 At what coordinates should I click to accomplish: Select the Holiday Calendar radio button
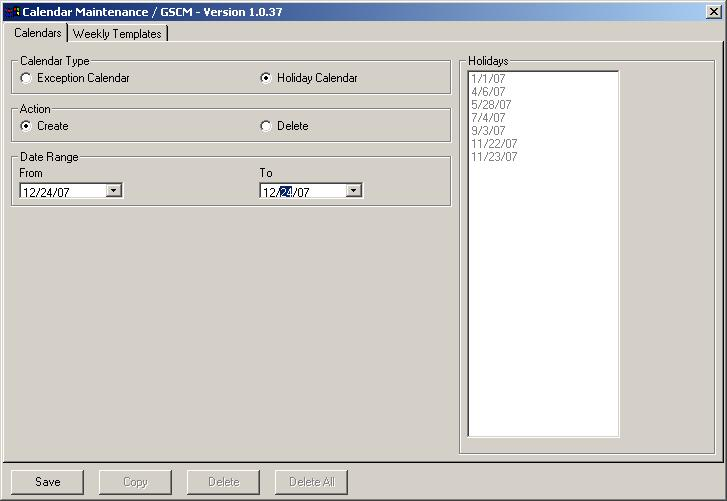[266, 78]
